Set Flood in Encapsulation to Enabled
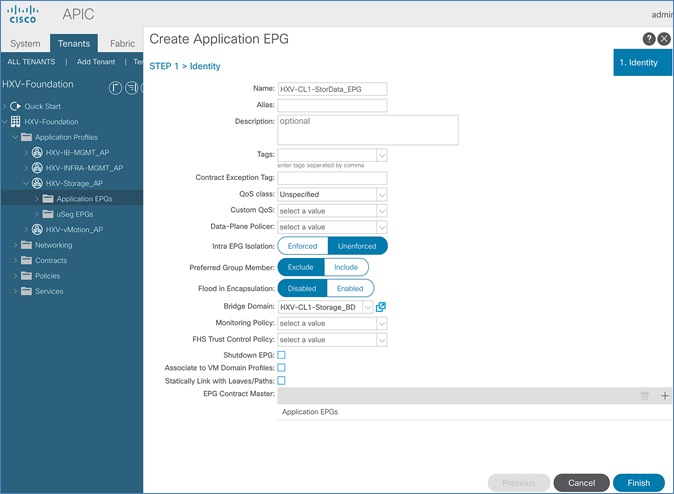 [350, 288]
